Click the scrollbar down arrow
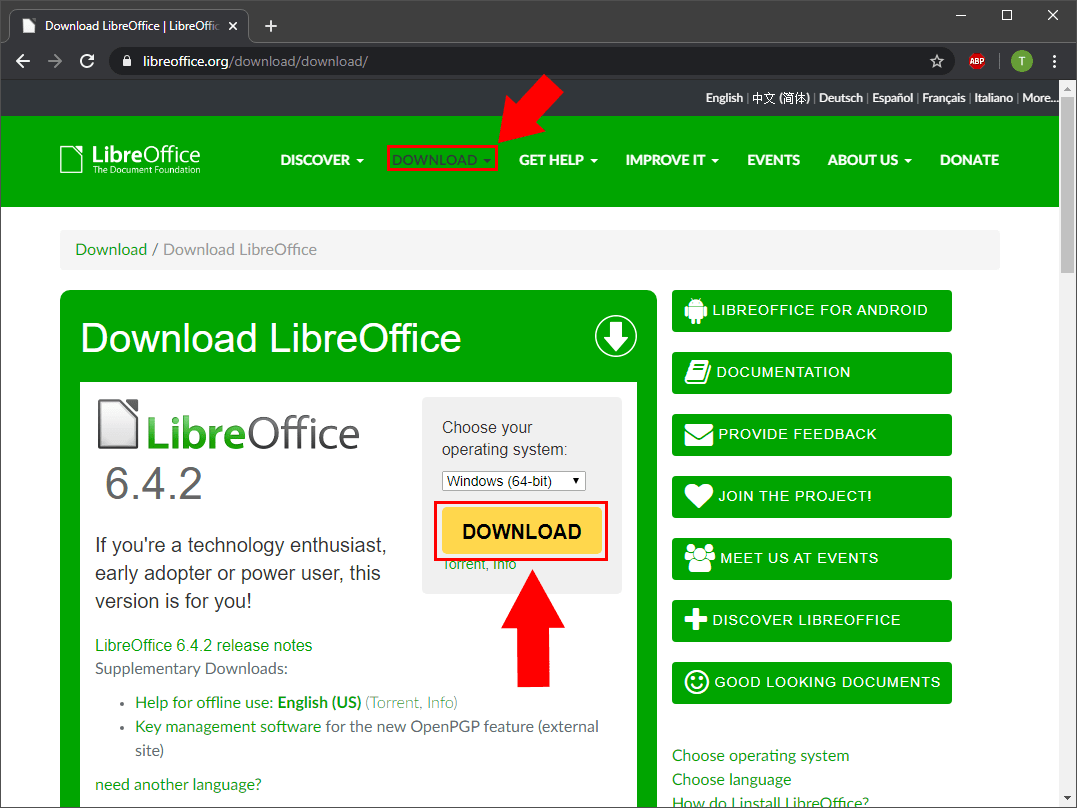This screenshot has height=808, width=1077. click(x=1067, y=799)
